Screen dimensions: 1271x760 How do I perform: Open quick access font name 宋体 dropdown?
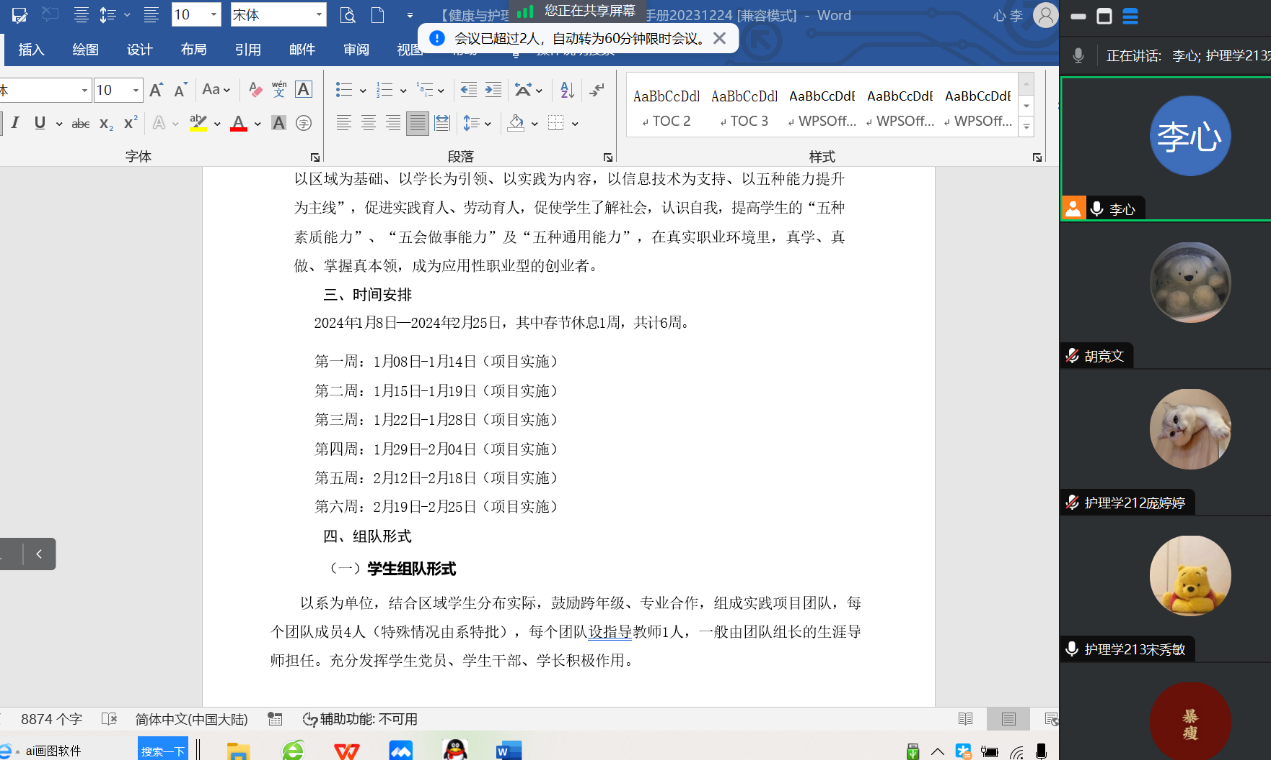[x=319, y=15]
